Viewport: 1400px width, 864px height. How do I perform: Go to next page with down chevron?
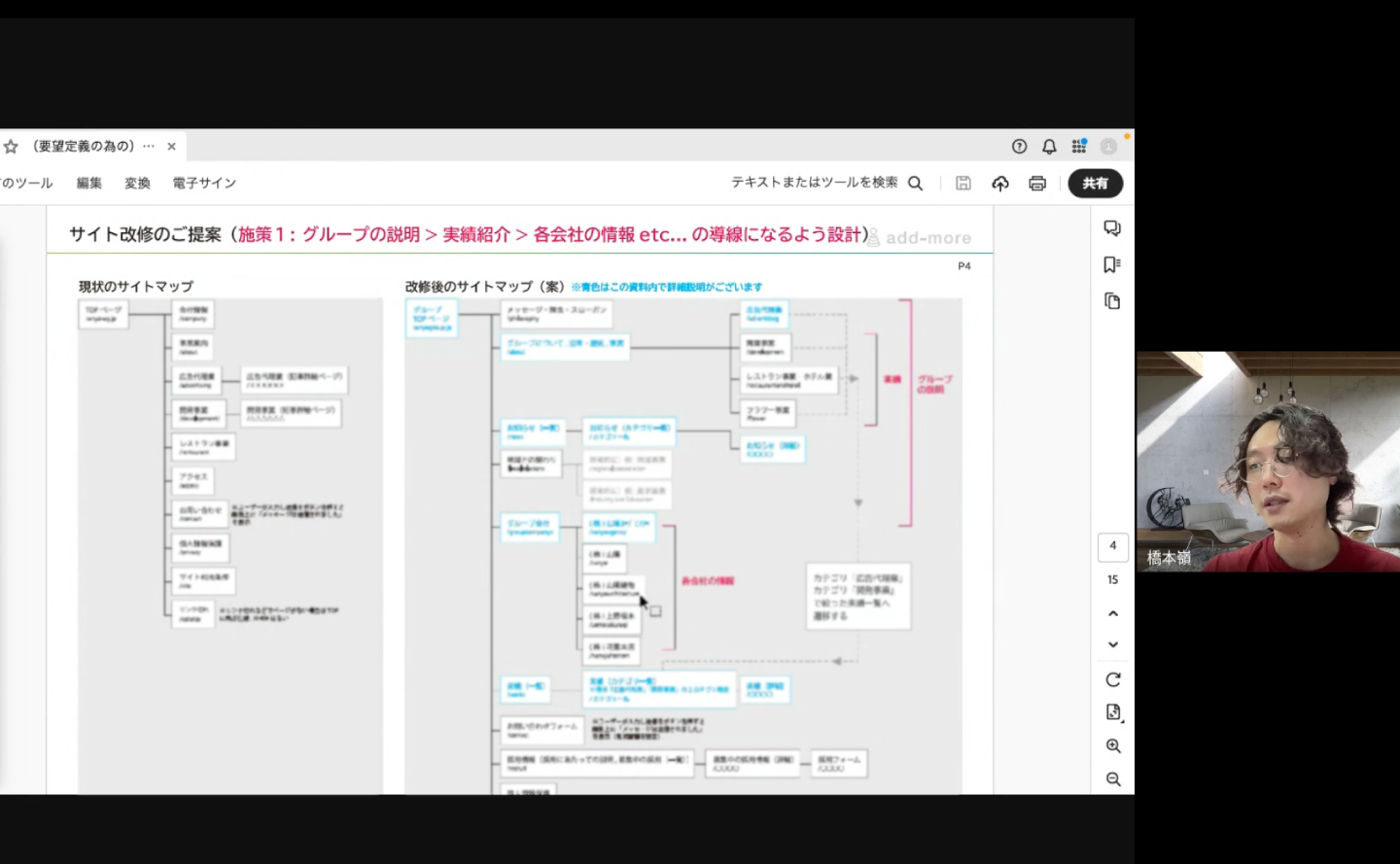pos(1113,644)
